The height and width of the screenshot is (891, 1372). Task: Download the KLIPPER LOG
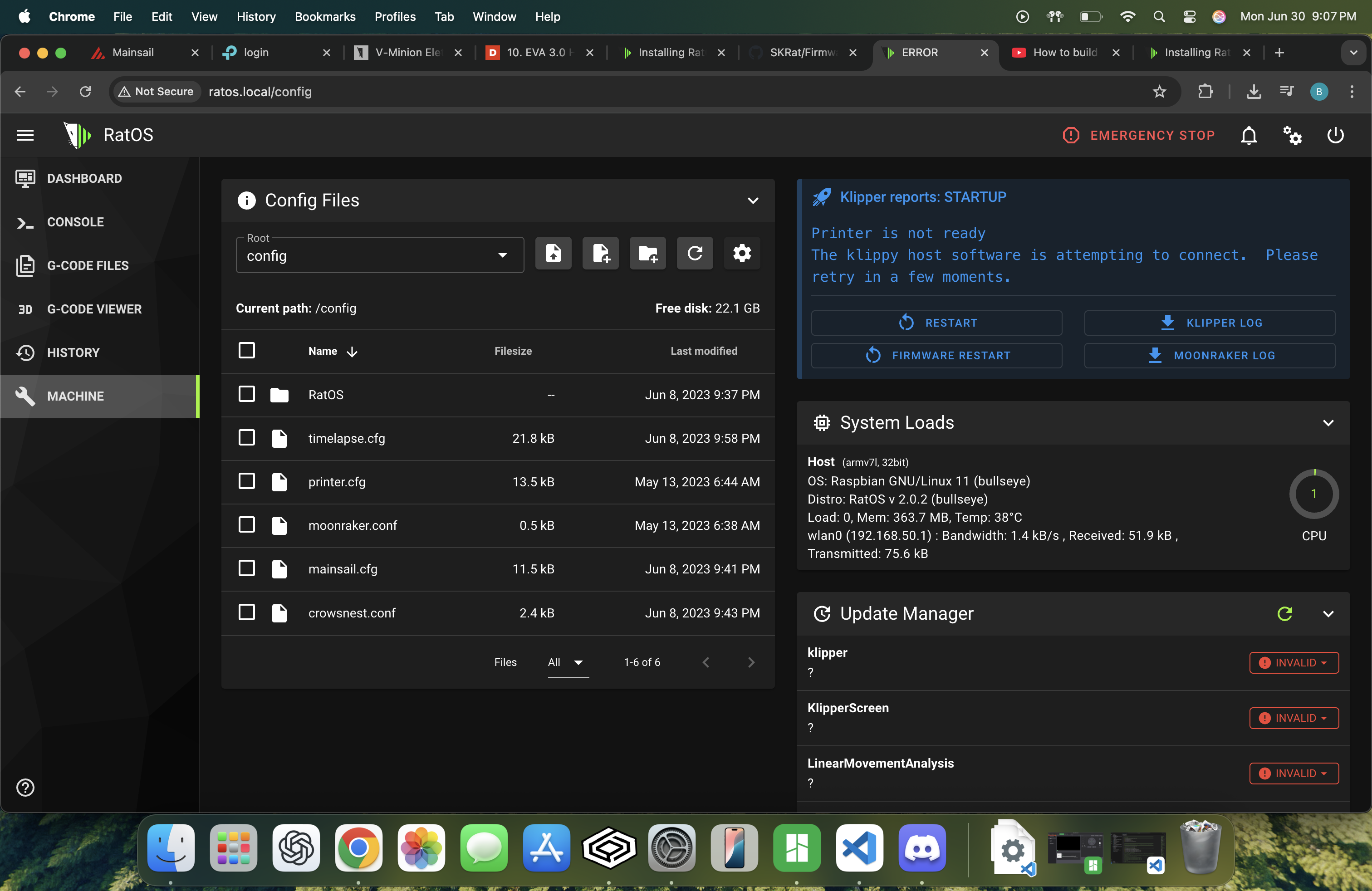click(x=1210, y=323)
